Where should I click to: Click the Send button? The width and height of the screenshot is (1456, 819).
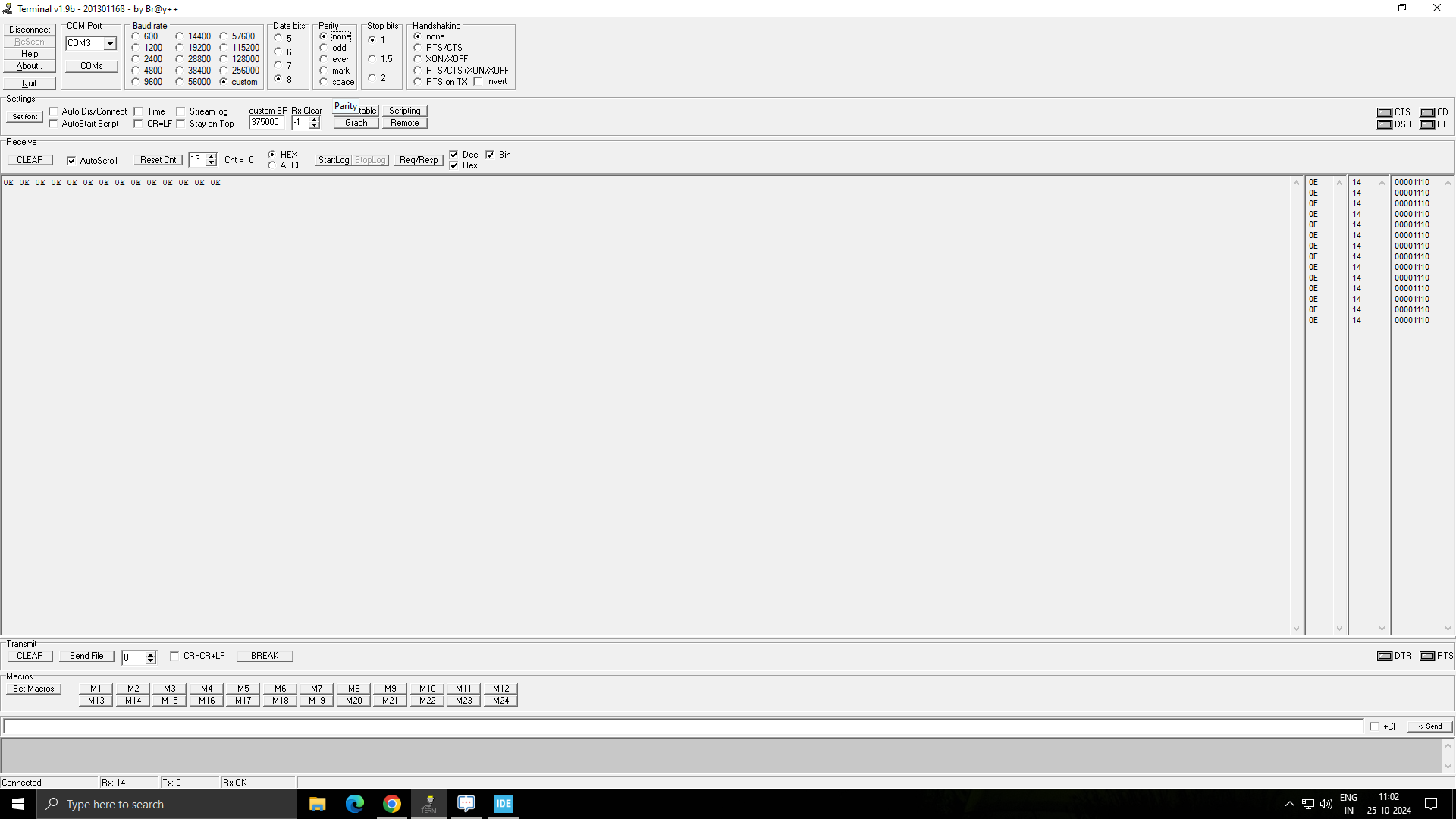click(x=1429, y=726)
